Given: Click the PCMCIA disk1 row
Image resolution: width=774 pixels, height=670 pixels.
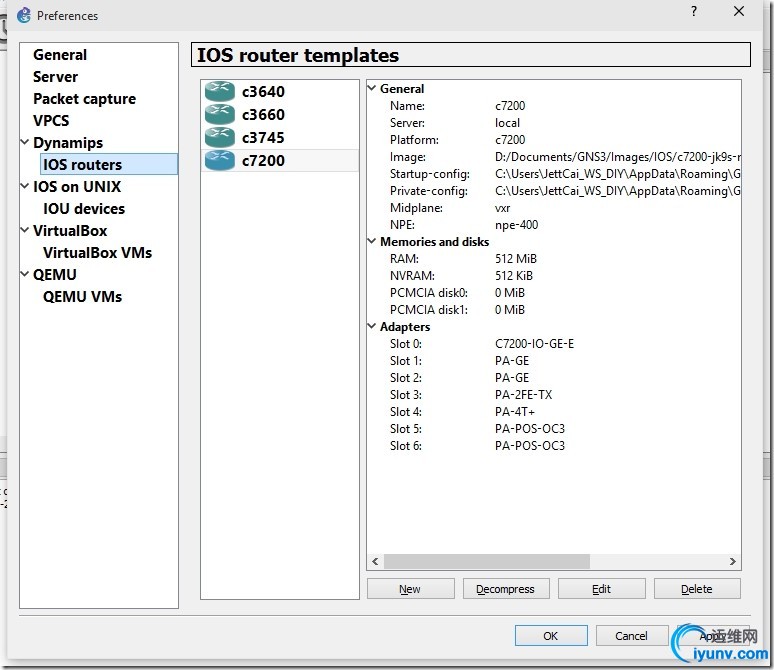Looking at the screenshot, I should point(554,310).
